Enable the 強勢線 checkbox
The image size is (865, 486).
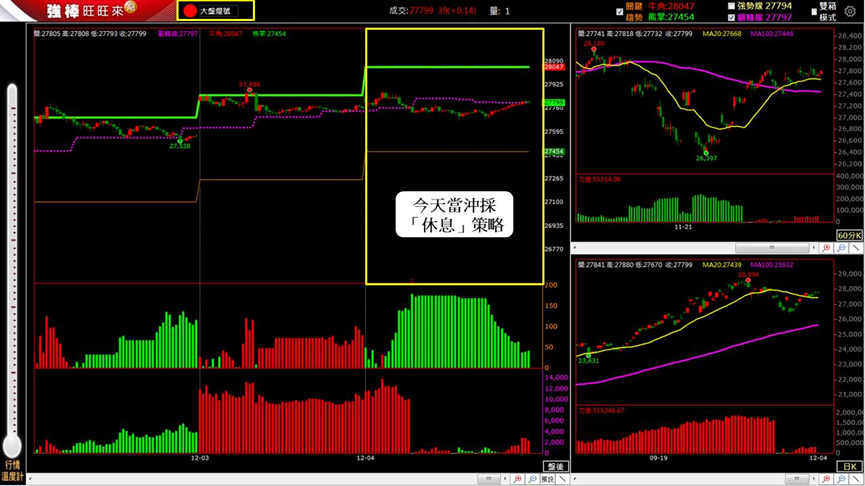[x=731, y=6]
